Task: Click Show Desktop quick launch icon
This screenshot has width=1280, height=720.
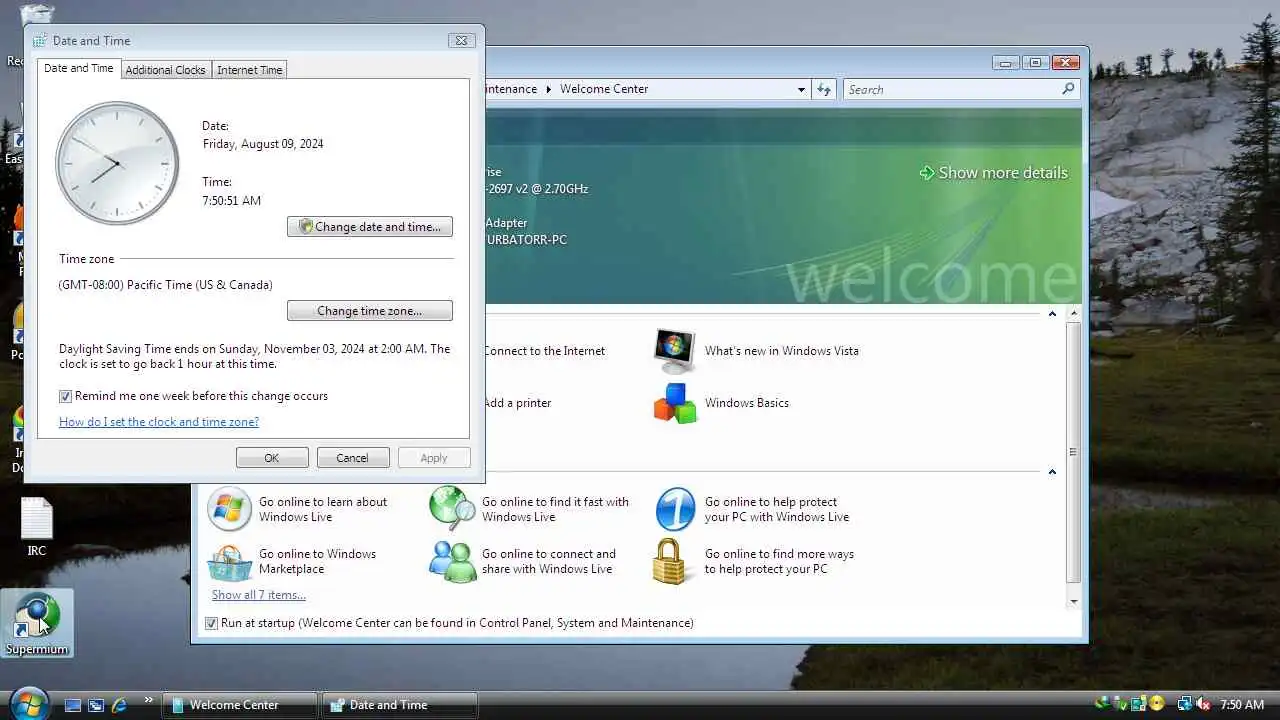Action: coord(73,705)
